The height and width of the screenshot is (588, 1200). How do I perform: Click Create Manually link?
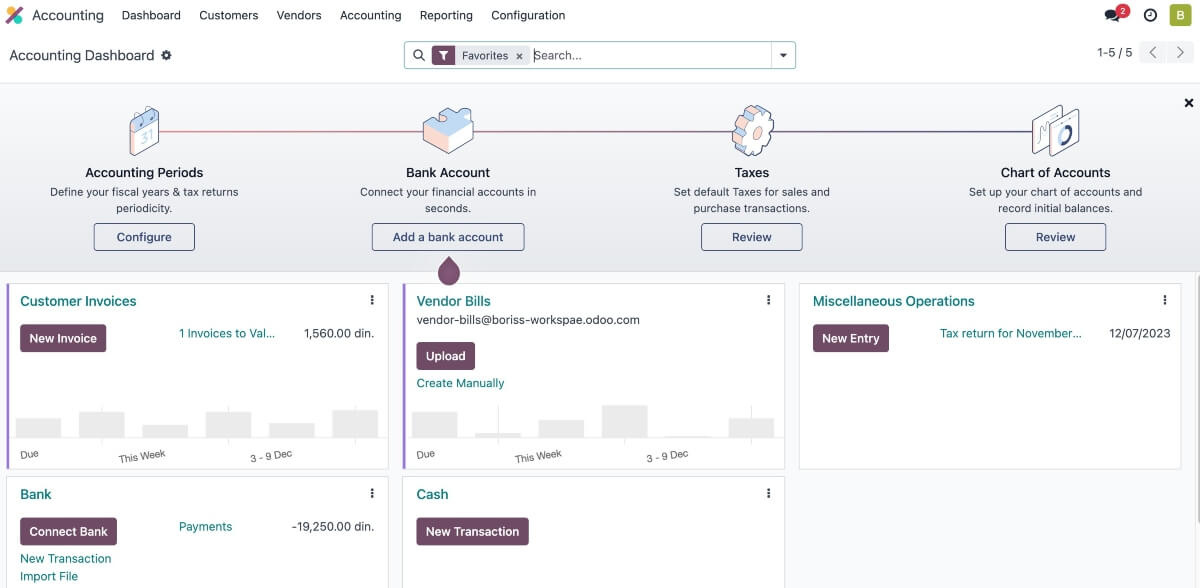tap(460, 383)
